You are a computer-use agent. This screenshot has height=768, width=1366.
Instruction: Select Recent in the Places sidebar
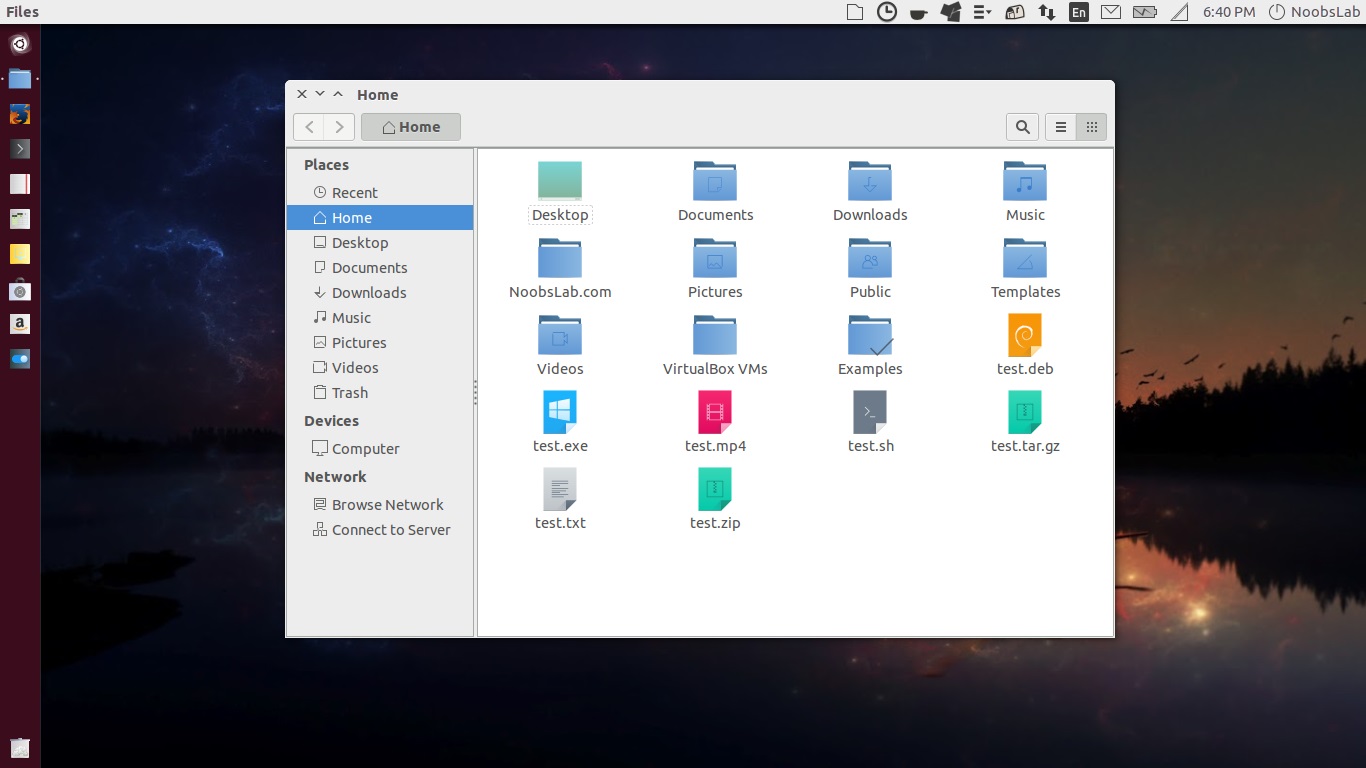pyautogui.click(x=352, y=192)
